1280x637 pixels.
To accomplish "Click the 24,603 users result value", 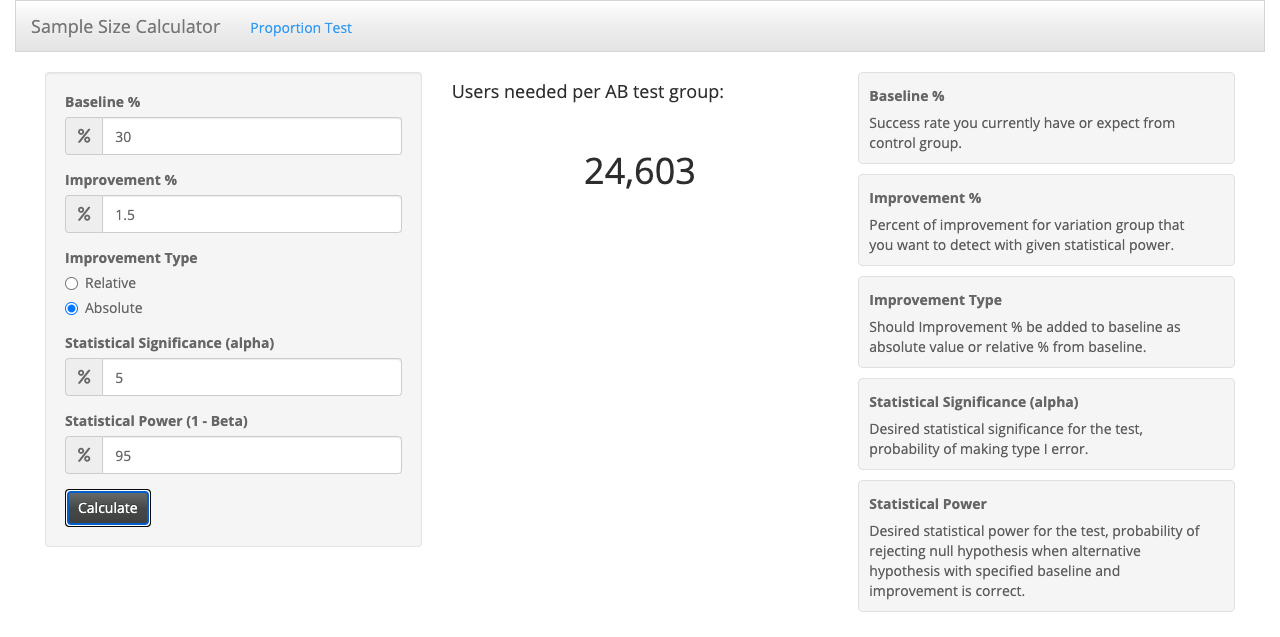I will pyautogui.click(x=639, y=171).
